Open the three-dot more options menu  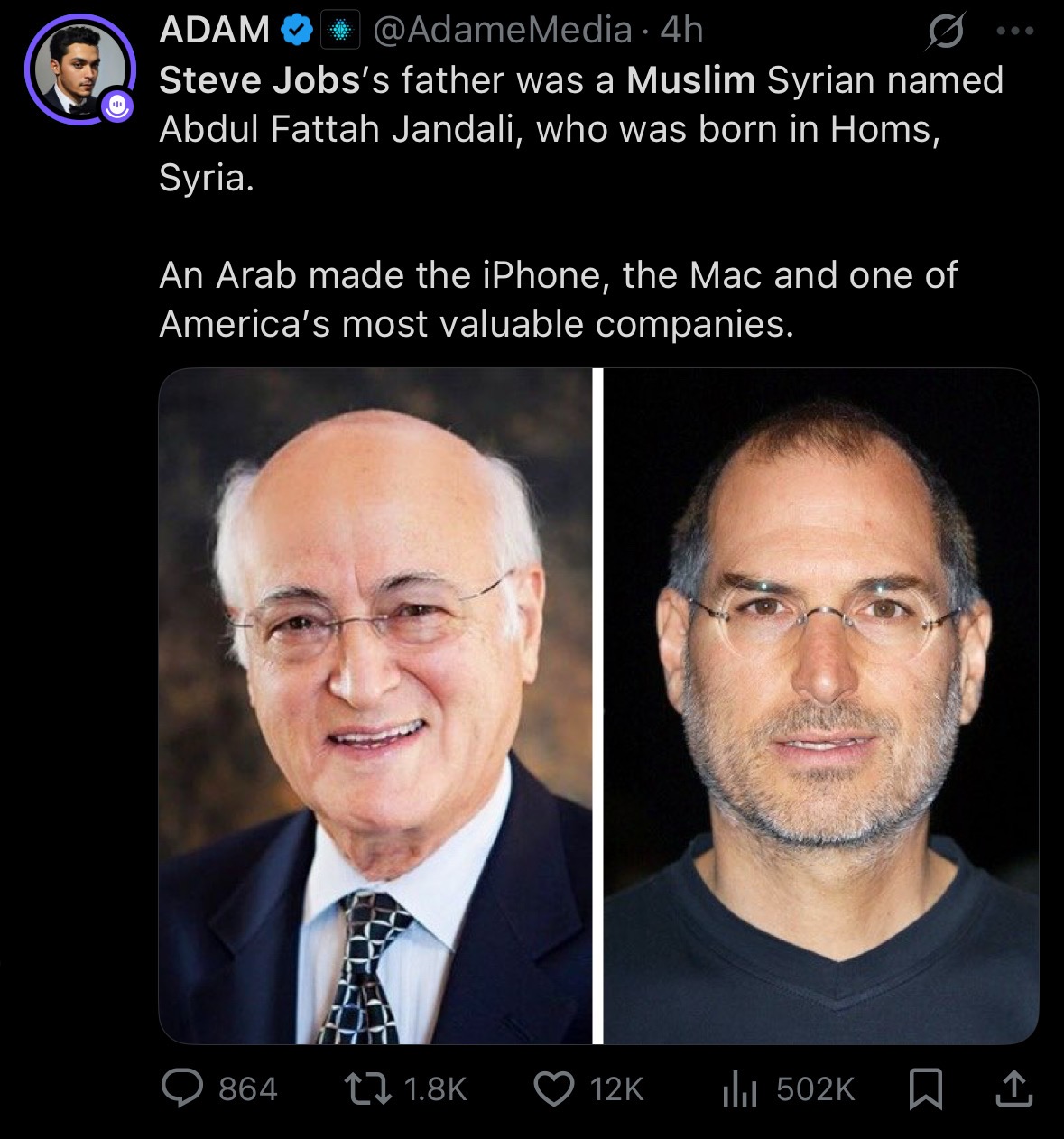pyautogui.click(x=1015, y=31)
